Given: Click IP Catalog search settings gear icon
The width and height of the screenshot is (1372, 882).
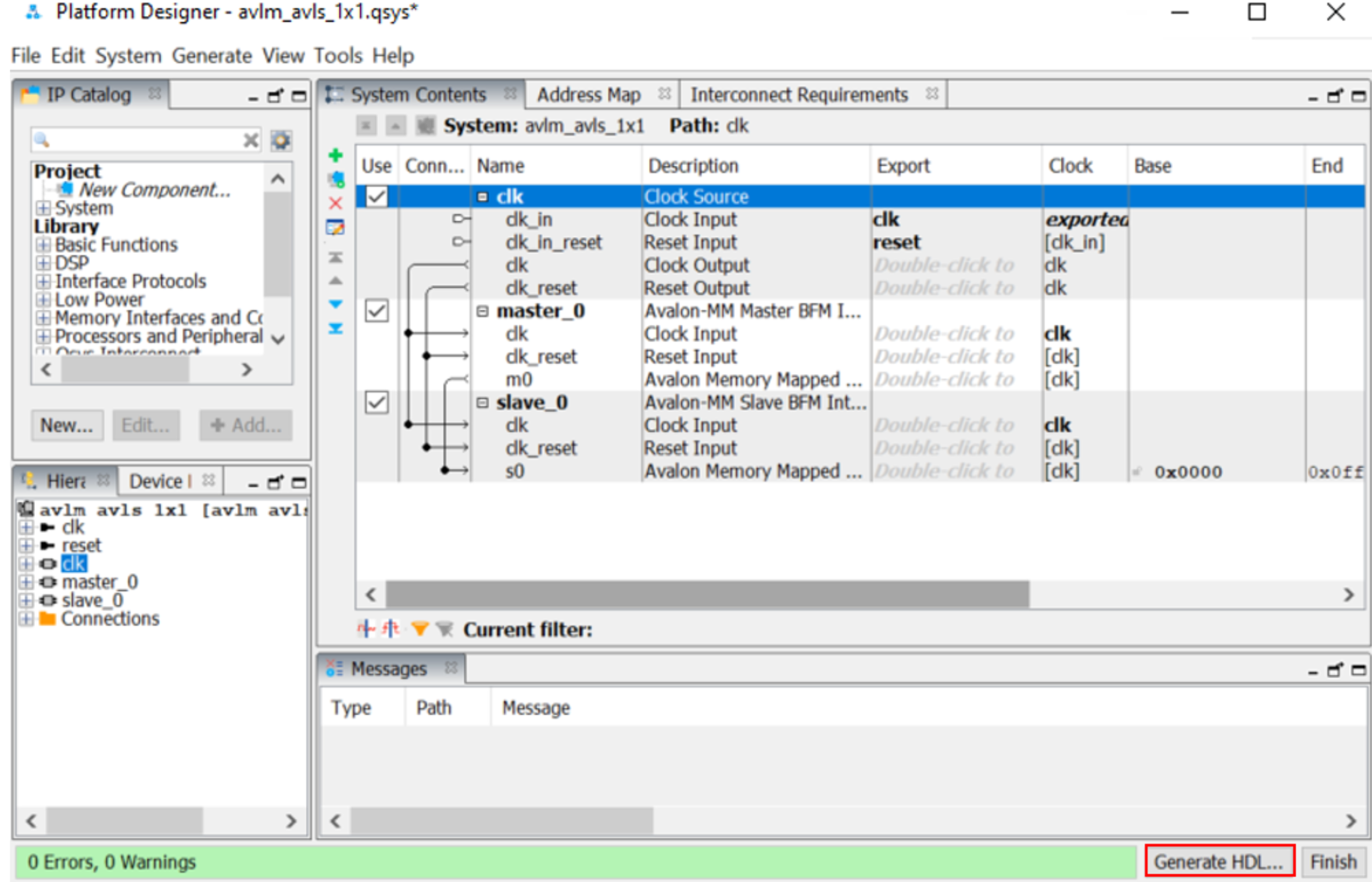Looking at the screenshot, I should 281,140.
